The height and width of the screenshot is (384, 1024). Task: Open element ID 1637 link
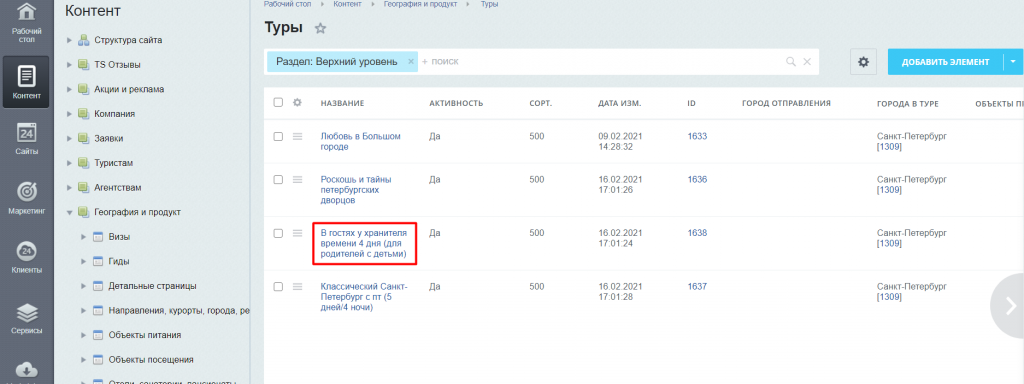point(697,286)
